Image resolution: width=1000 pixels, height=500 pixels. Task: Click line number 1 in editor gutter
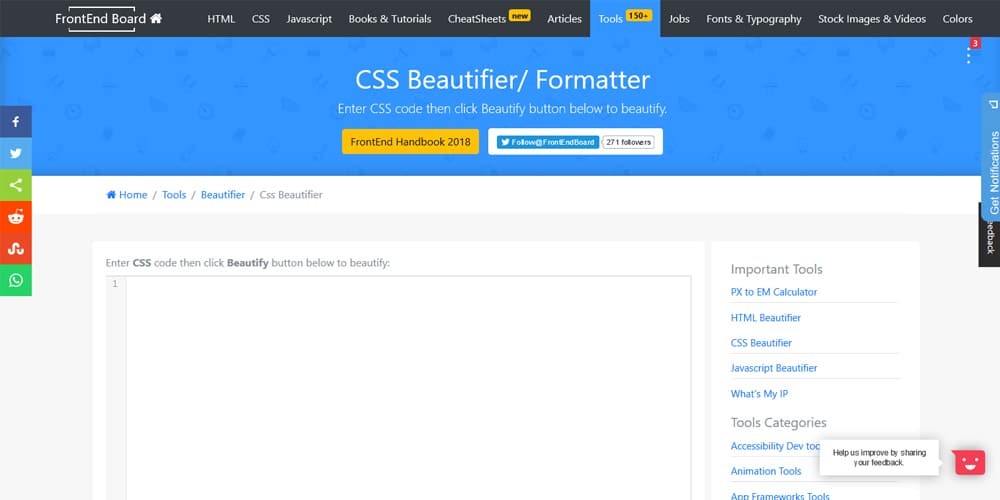pos(115,284)
